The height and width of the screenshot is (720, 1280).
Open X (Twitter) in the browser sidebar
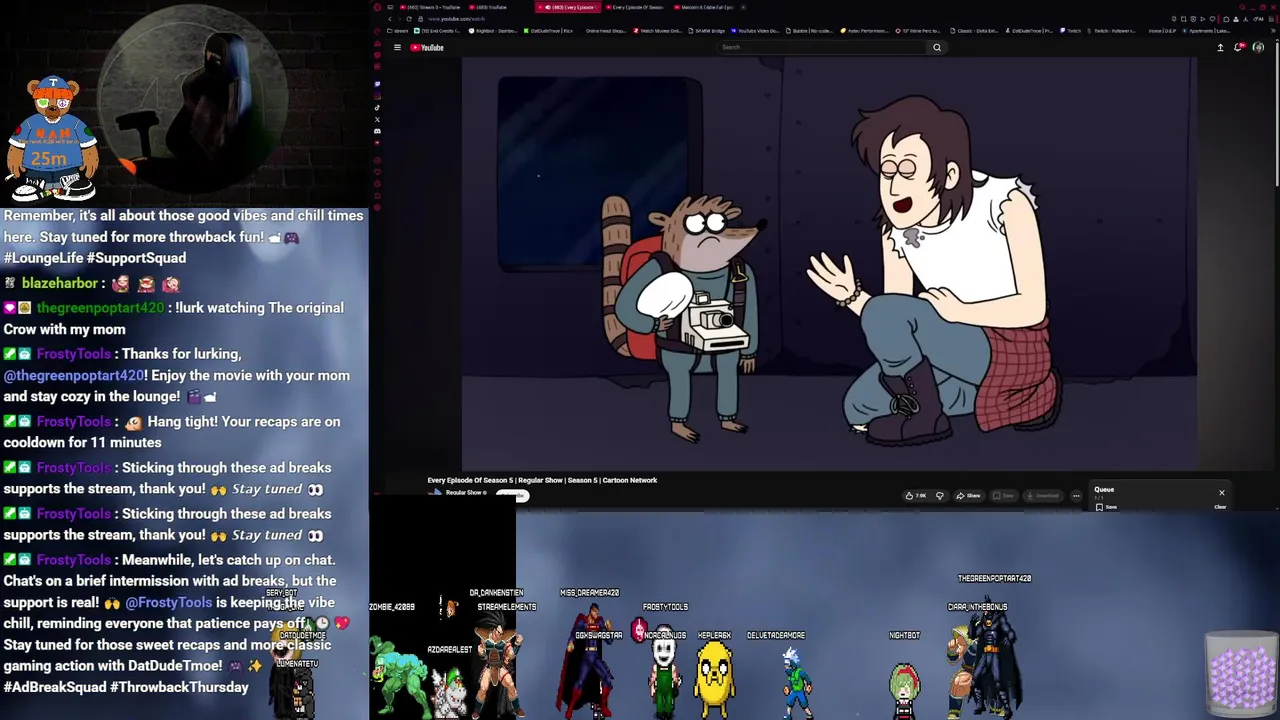click(x=377, y=119)
